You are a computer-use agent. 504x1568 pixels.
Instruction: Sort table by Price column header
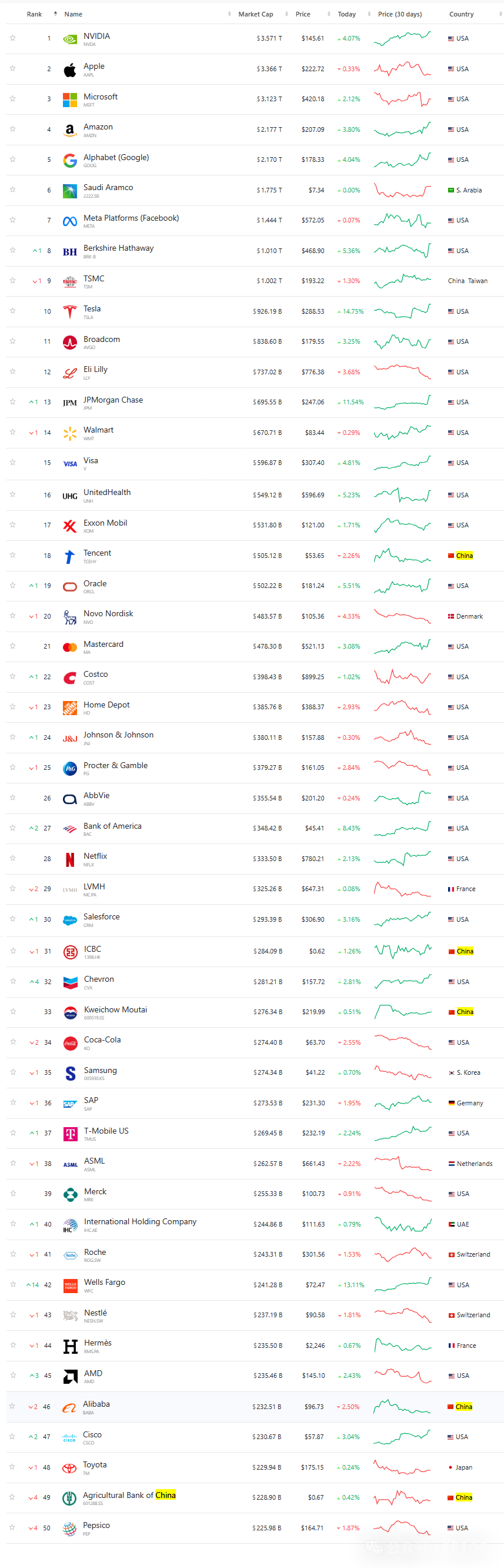tap(303, 14)
